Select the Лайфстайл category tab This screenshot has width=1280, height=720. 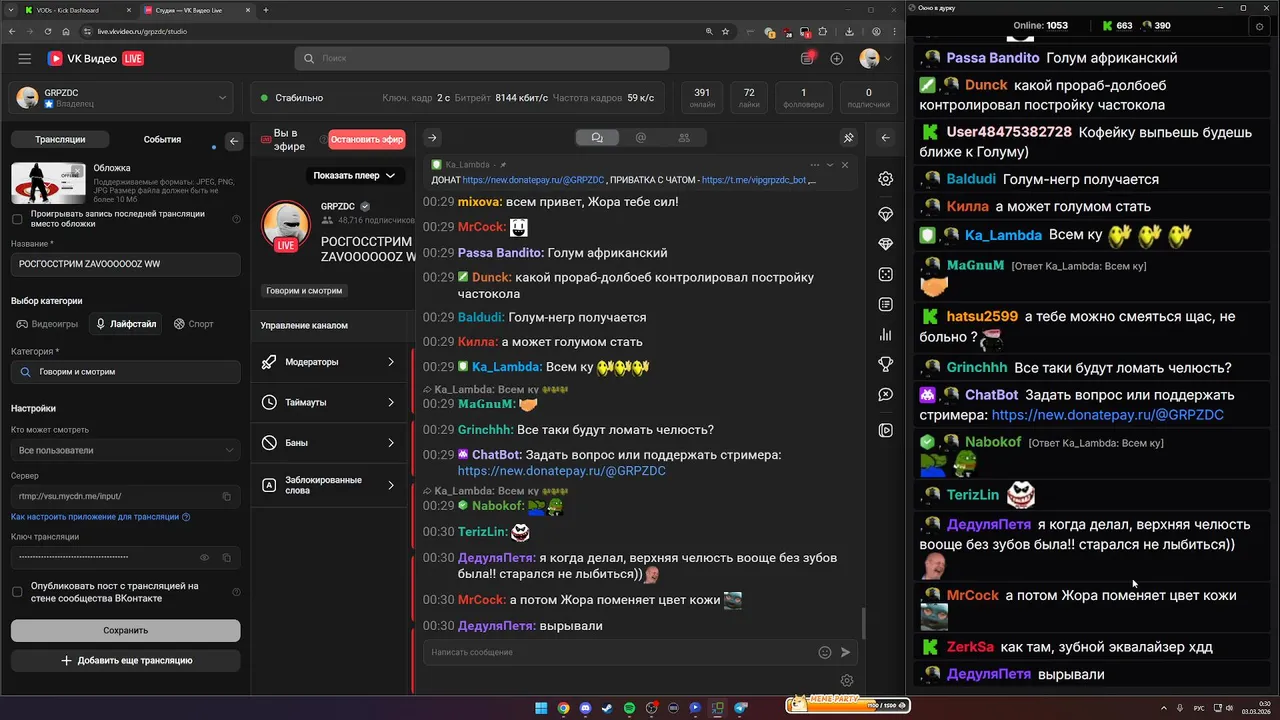pos(126,324)
